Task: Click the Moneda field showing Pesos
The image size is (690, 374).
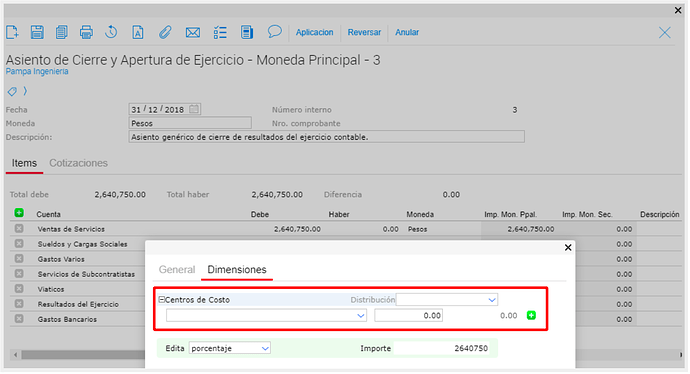Action: [x=190, y=123]
